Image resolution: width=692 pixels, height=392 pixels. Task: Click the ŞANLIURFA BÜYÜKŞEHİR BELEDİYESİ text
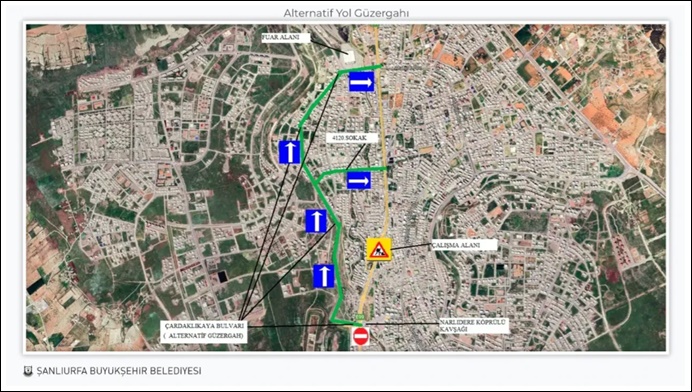pyautogui.click(x=119, y=371)
